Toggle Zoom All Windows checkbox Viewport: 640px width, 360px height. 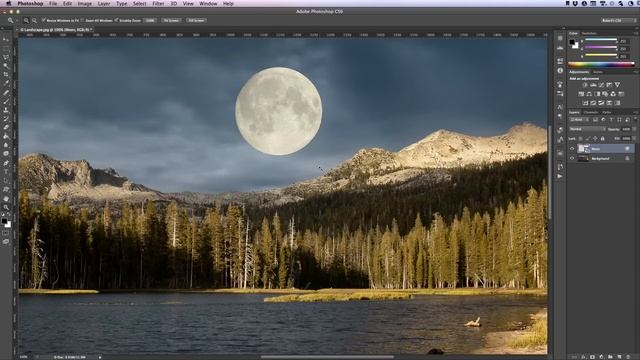(82, 20)
